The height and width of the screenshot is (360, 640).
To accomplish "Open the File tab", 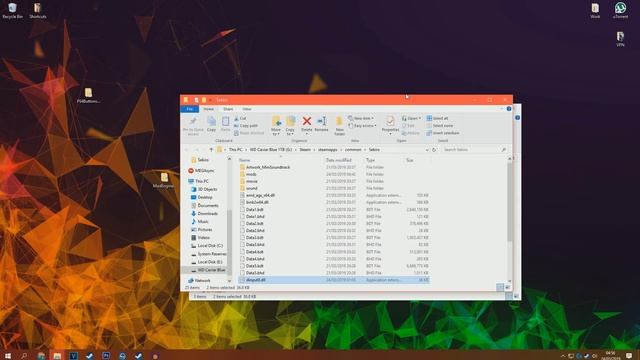I will [189, 109].
